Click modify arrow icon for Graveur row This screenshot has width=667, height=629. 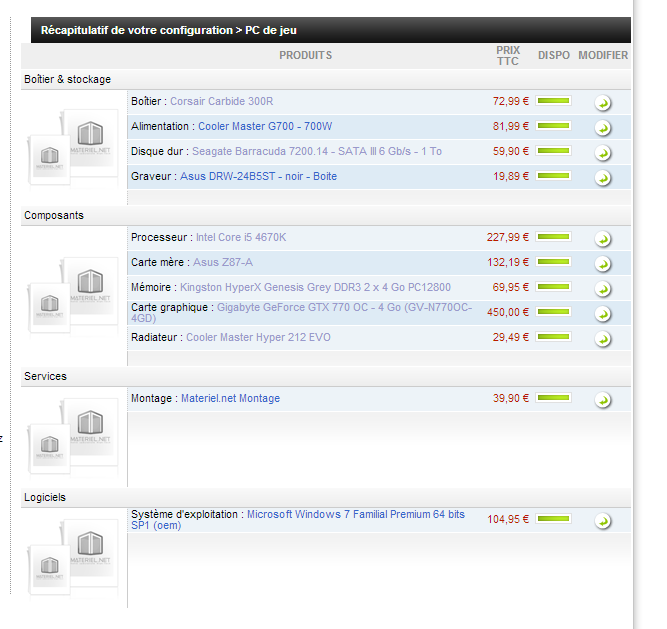(x=603, y=178)
